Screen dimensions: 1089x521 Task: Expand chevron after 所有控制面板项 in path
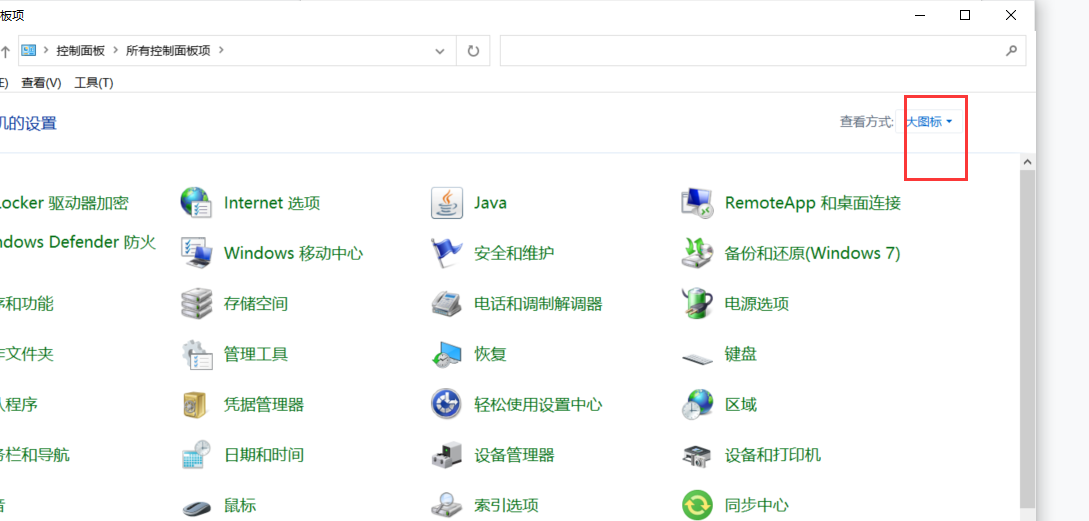coord(222,50)
